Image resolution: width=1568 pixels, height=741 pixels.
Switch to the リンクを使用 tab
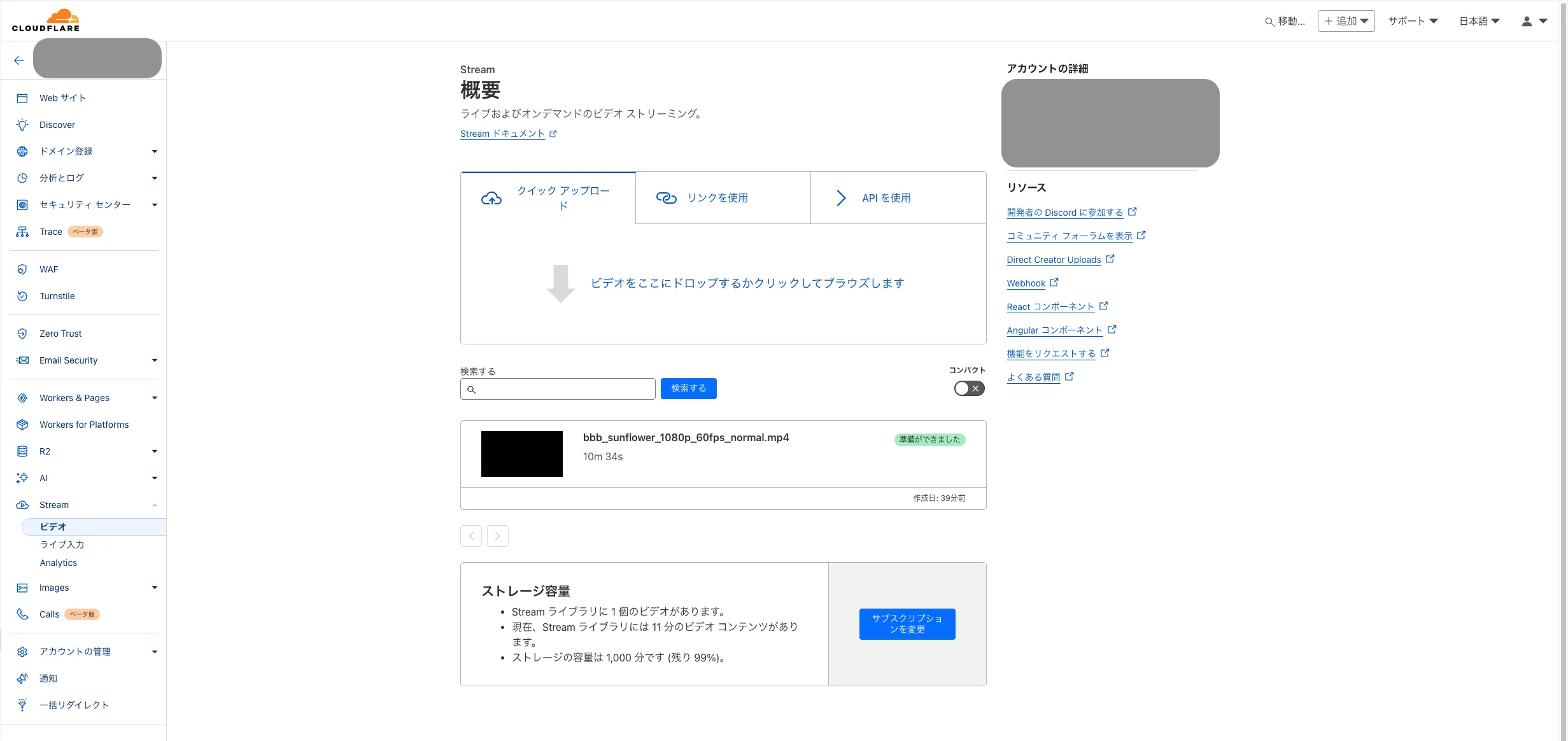(723, 197)
